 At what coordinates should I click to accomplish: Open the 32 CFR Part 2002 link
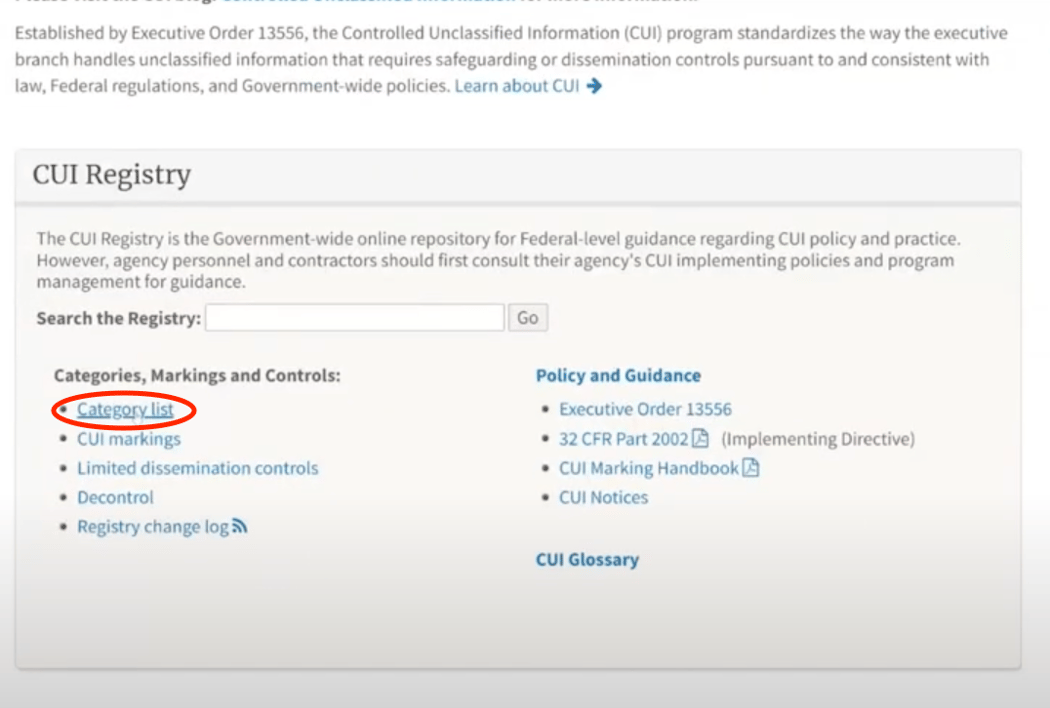click(x=624, y=438)
